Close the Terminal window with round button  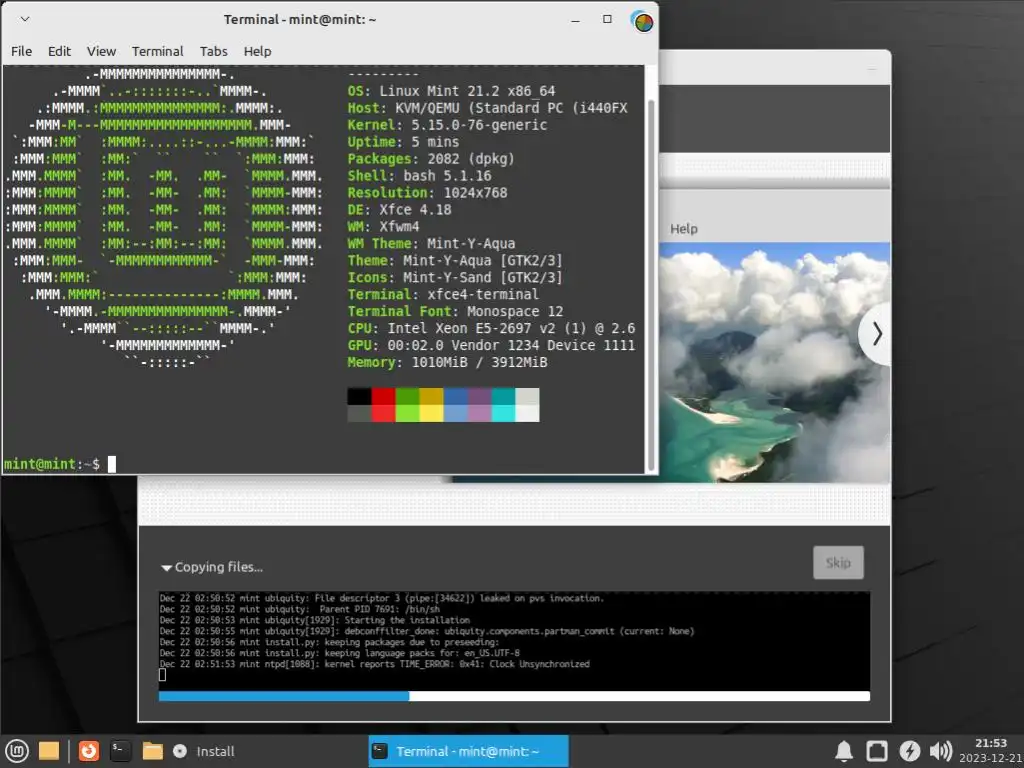[x=643, y=22]
